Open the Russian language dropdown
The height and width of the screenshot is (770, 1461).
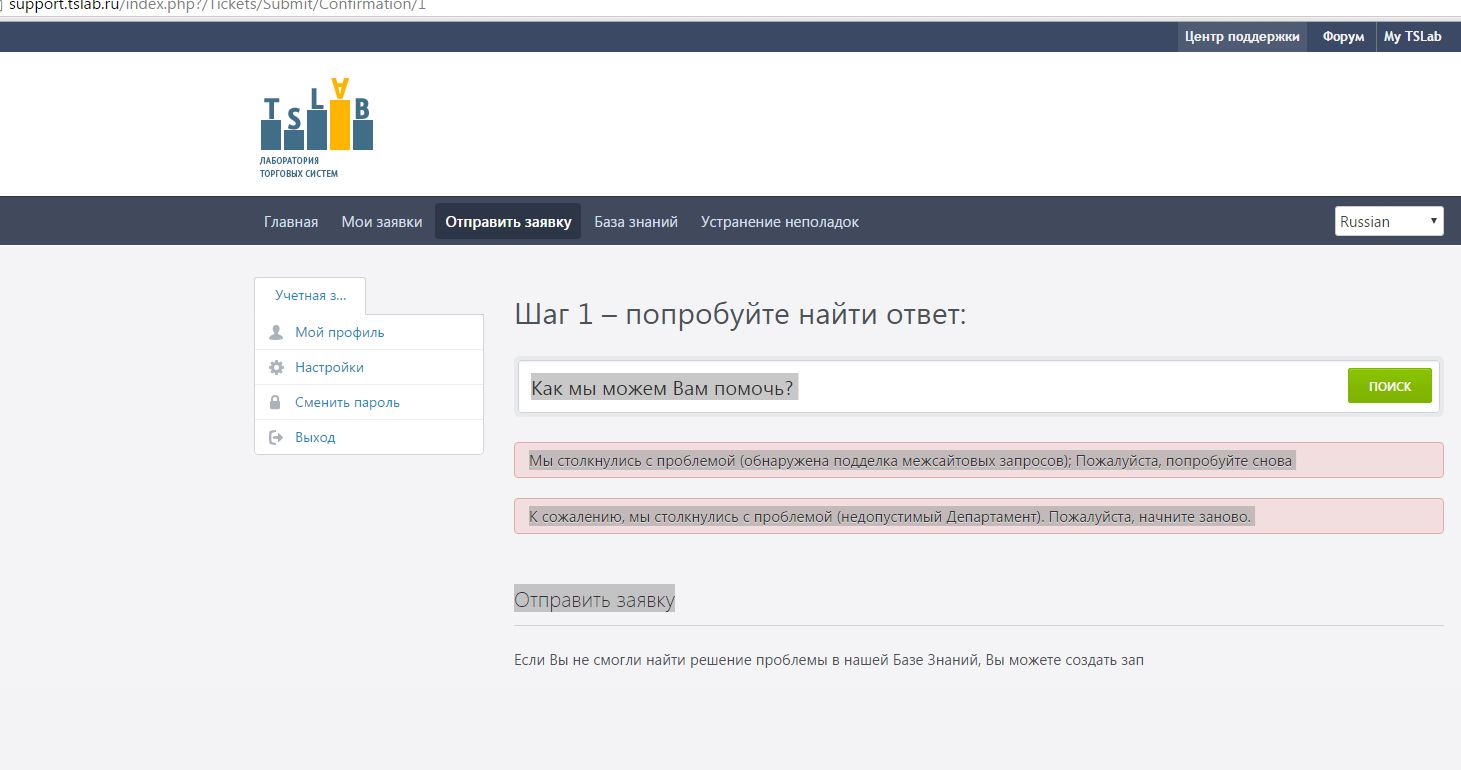(1388, 221)
